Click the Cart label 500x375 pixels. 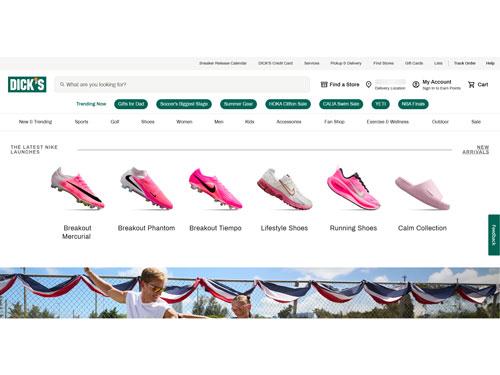(483, 85)
